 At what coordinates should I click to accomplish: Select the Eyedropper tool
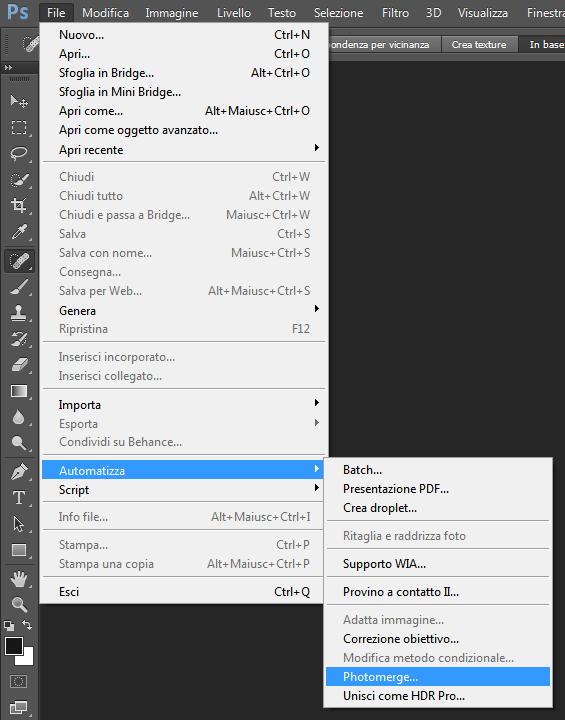[19, 232]
